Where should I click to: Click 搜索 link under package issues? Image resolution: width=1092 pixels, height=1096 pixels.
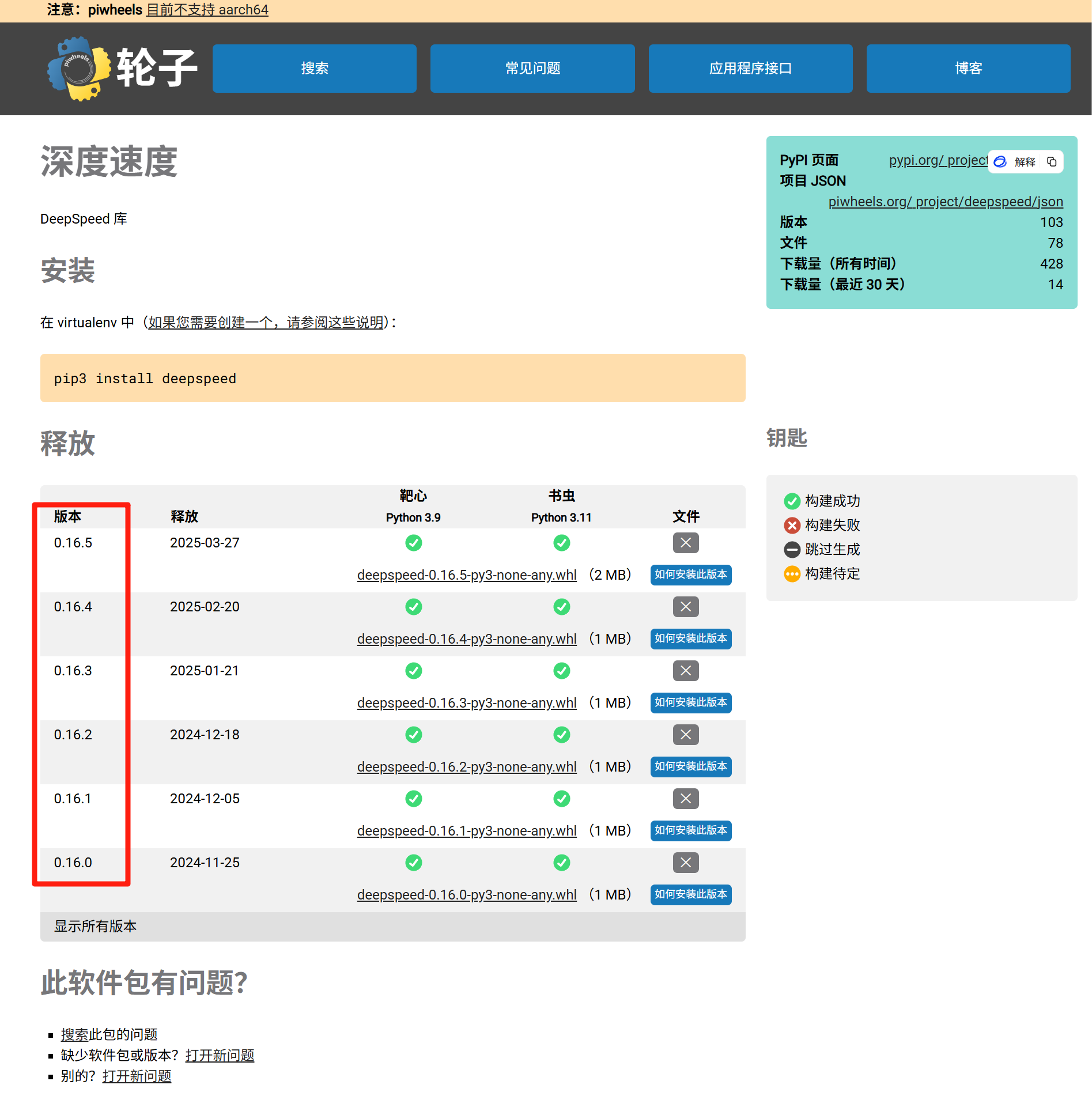75,1034
